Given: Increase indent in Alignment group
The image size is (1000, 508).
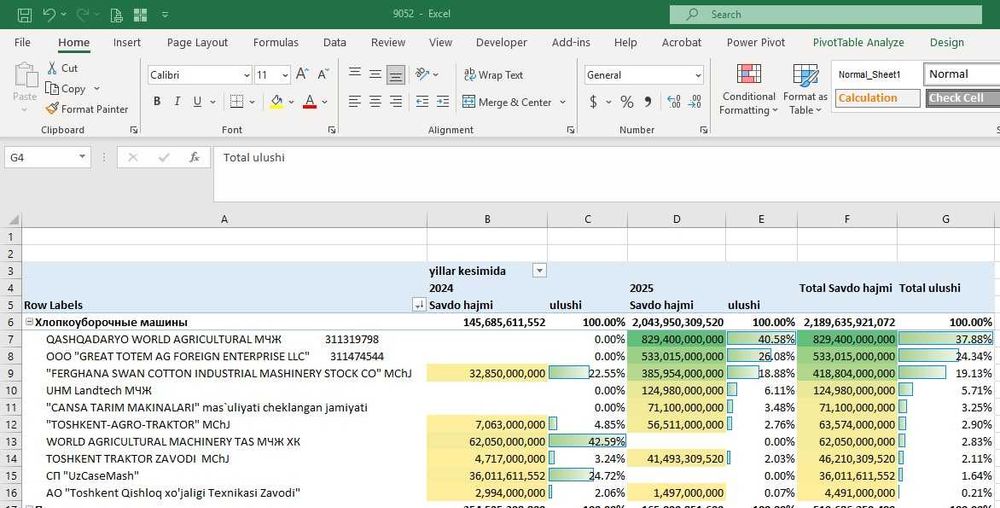Looking at the screenshot, I should pos(443,101).
